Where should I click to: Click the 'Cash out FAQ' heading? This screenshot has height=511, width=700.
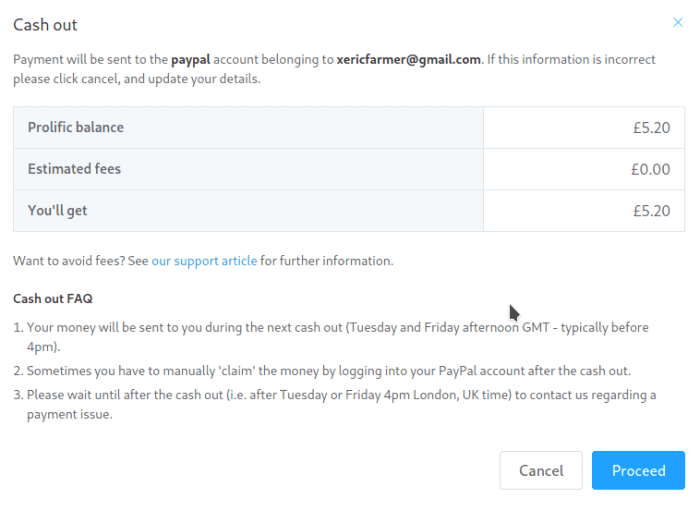(53, 298)
